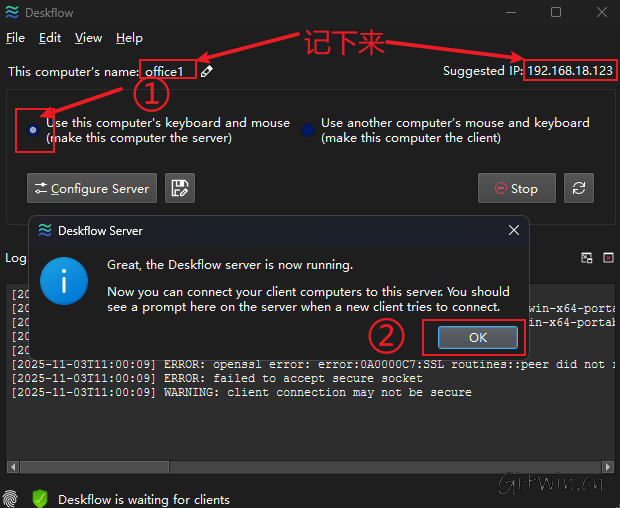Click the restart server refresh icon
This screenshot has width=620, height=508.
(578, 188)
